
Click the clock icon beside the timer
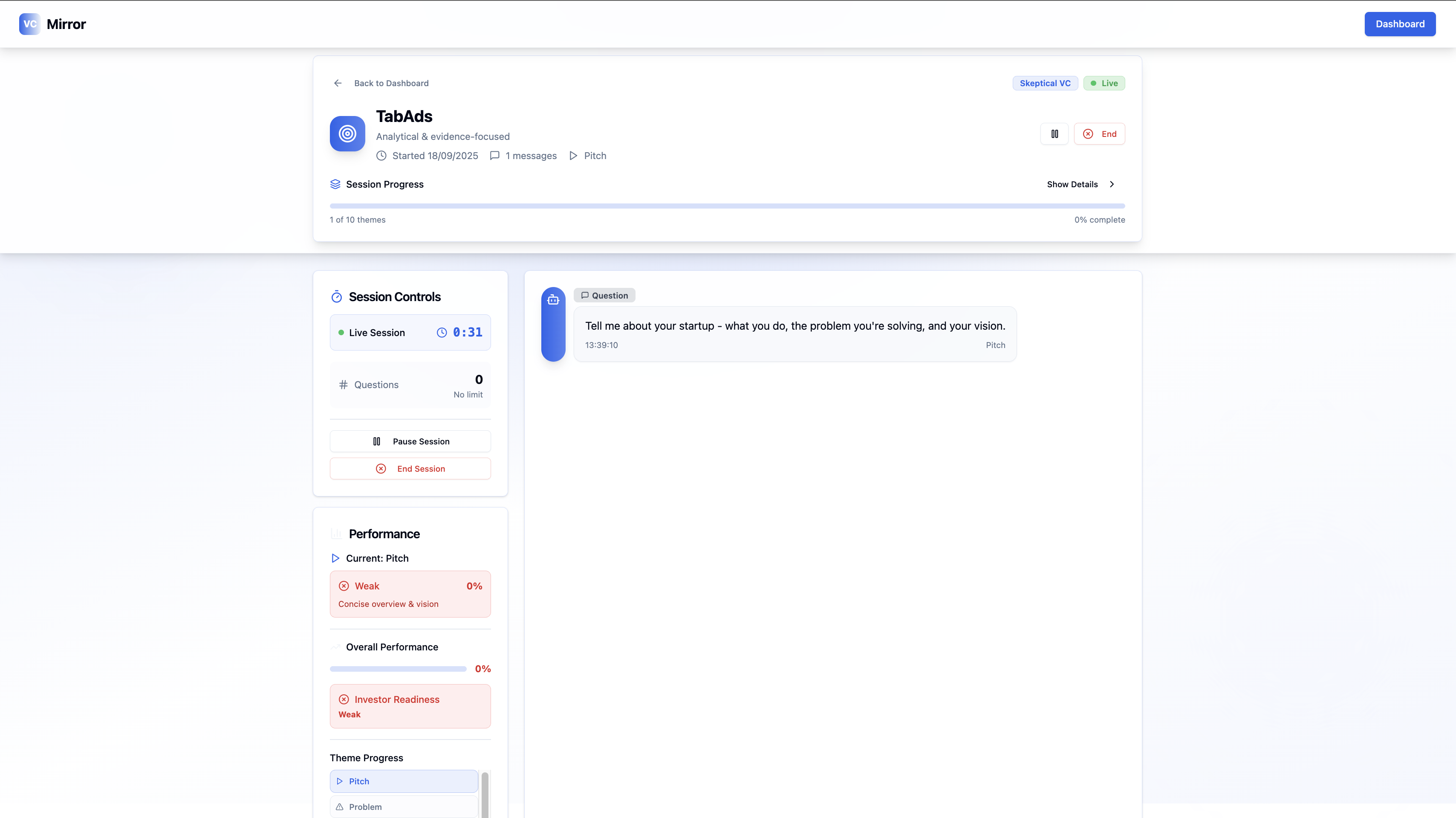[x=442, y=333]
